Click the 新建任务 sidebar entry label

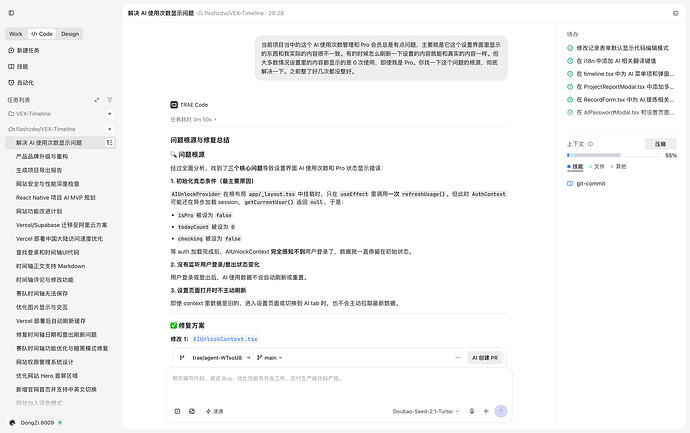[x=28, y=50]
